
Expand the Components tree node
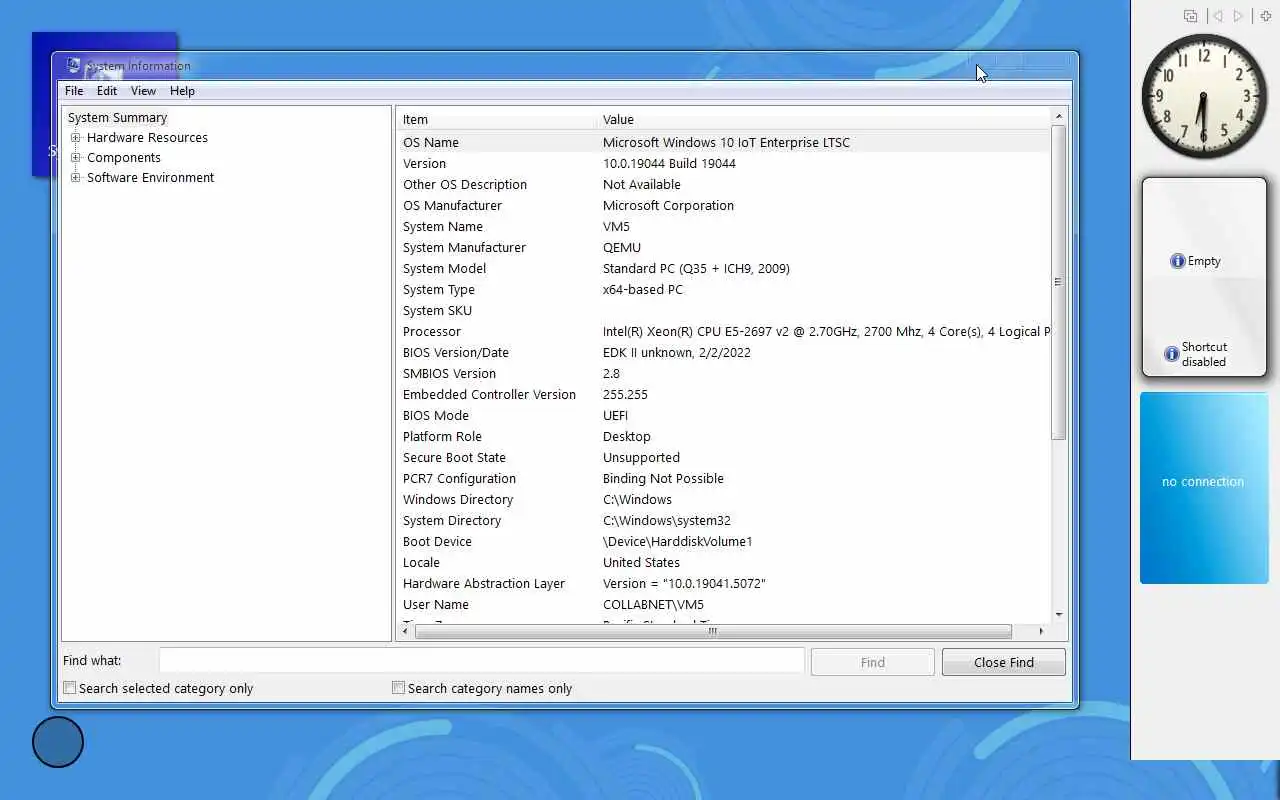point(75,158)
